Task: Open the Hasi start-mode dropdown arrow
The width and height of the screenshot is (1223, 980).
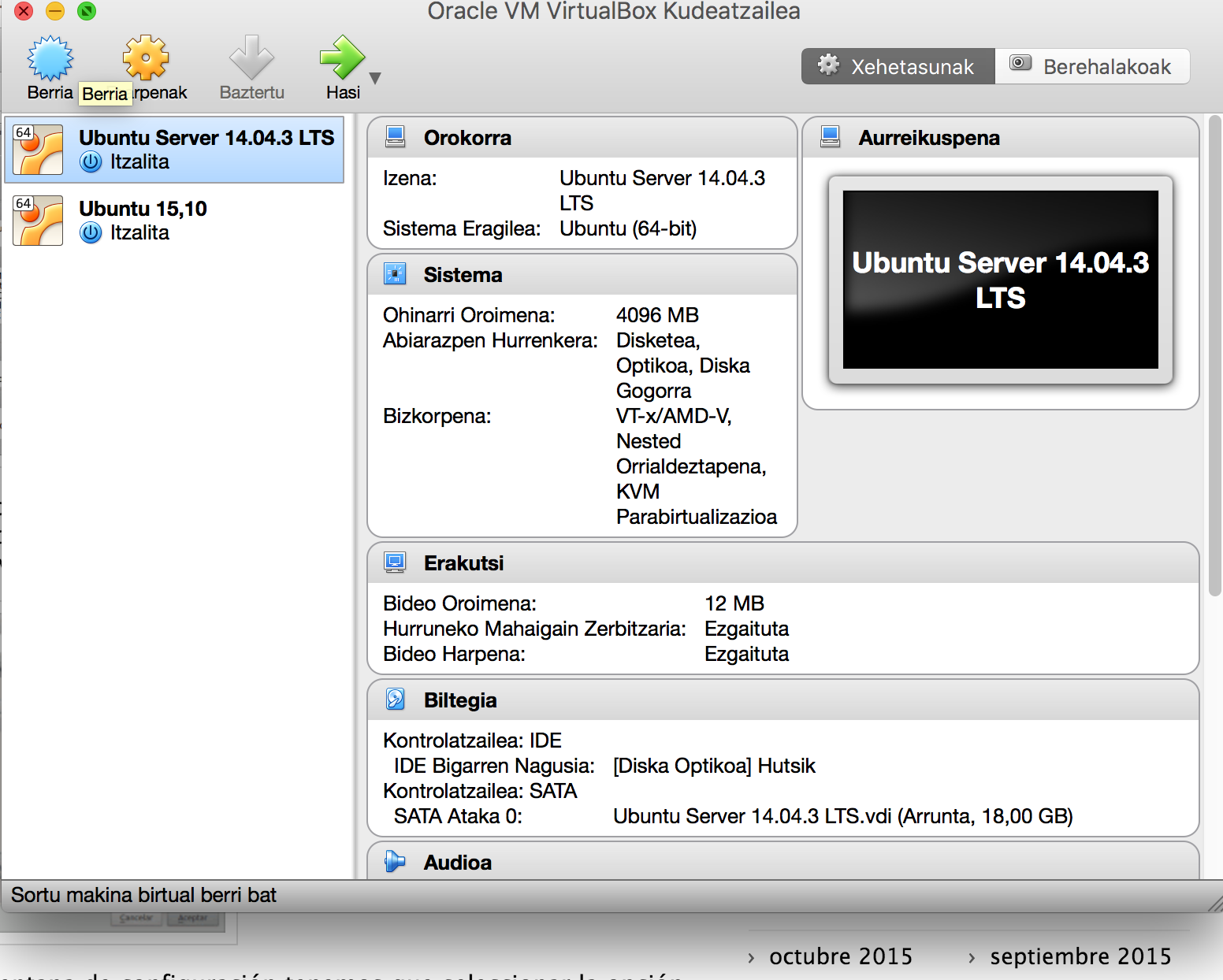Action: [x=375, y=78]
